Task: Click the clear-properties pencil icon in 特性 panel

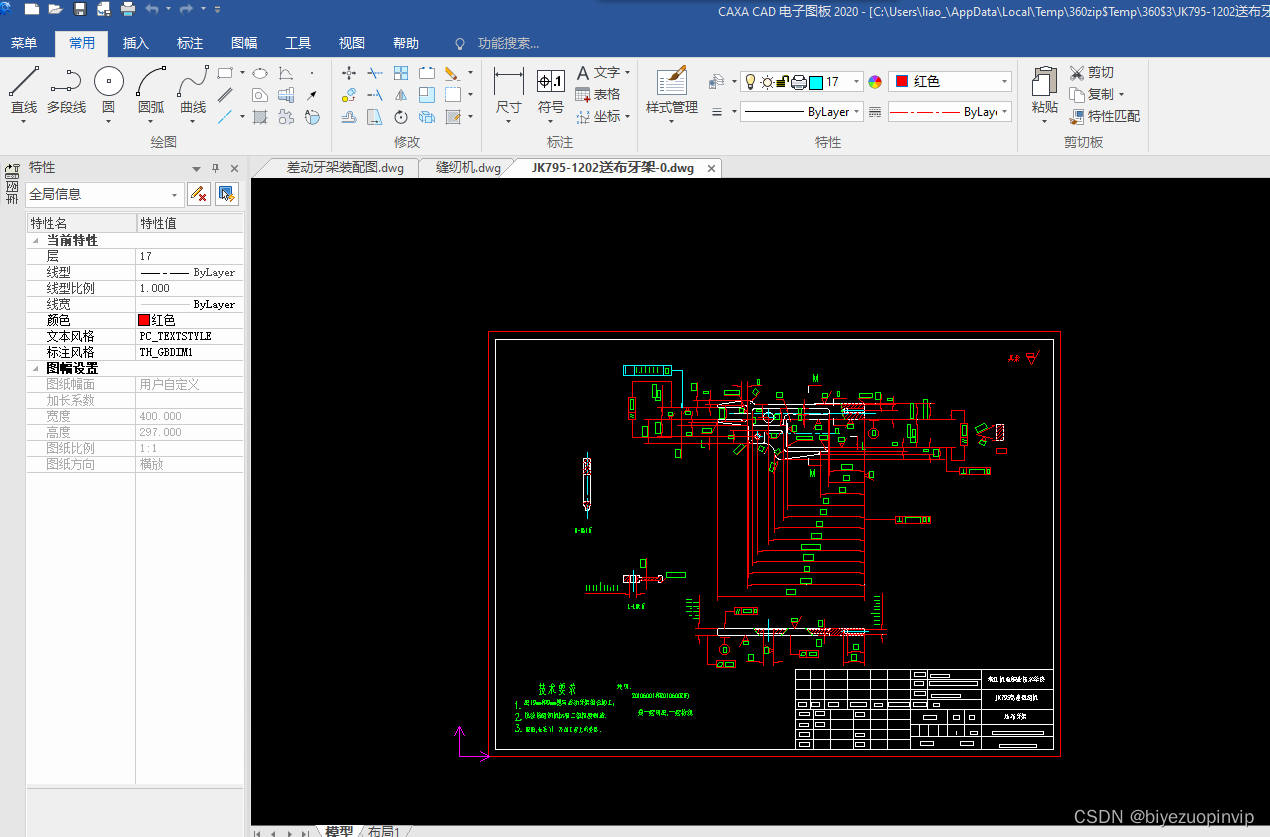Action: click(199, 194)
